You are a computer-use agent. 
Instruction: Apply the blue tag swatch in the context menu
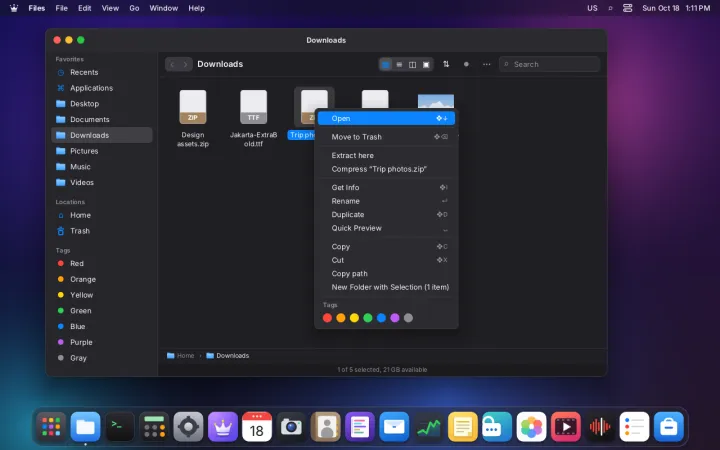point(381,318)
